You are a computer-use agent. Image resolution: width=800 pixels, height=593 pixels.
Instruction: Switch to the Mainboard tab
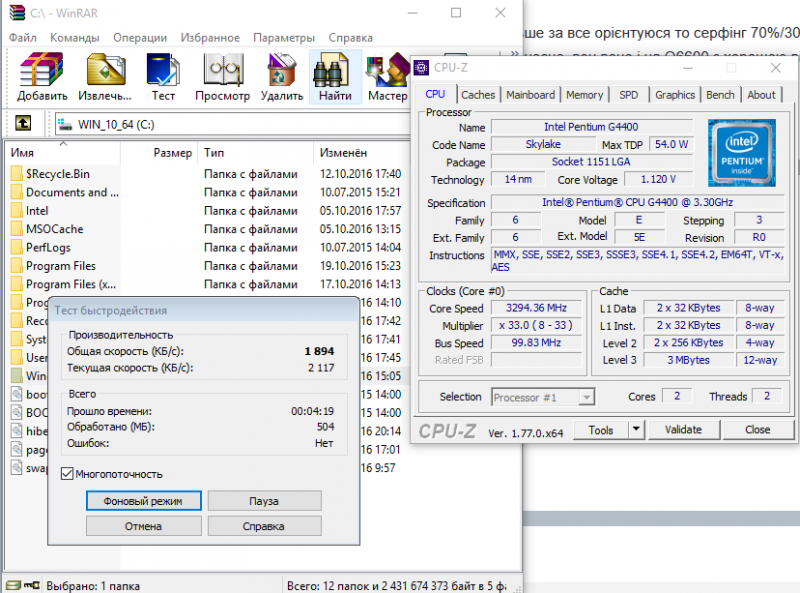click(x=530, y=95)
